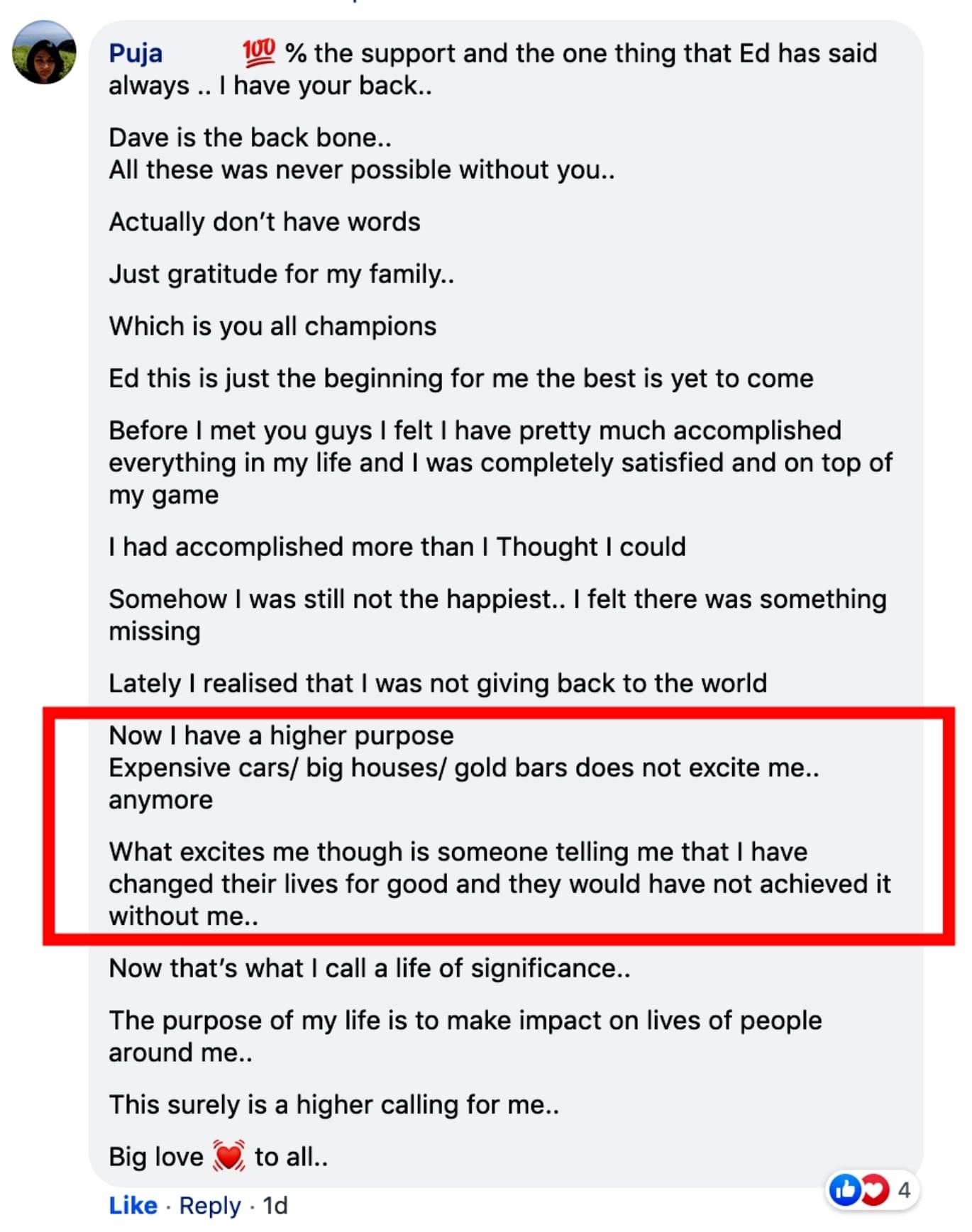Like Puja's comment
This screenshot has width=972, height=1232.
pyautogui.click(x=133, y=1205)
